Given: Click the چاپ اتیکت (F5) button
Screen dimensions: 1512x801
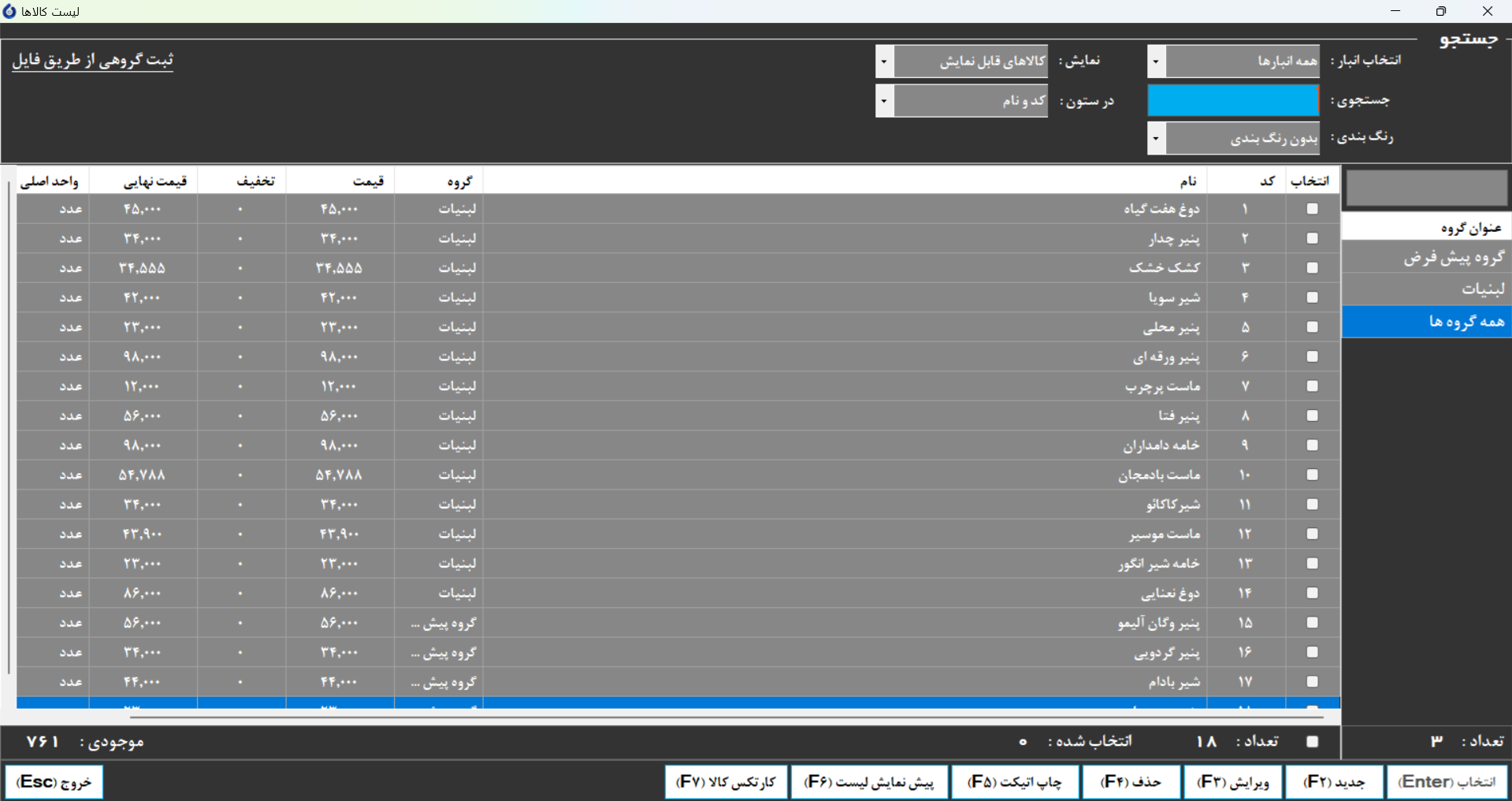Looking at the screenshot, I should click(1015, 781).
